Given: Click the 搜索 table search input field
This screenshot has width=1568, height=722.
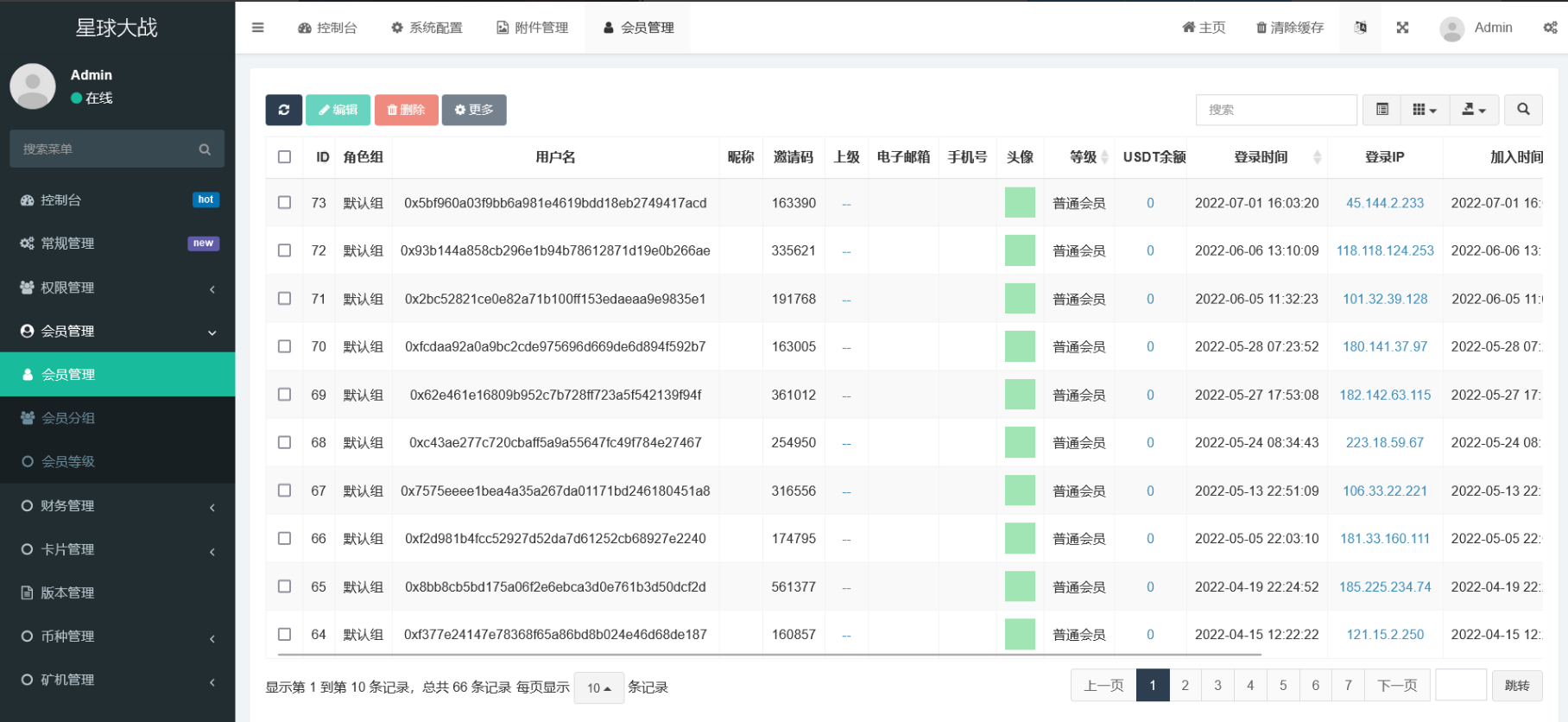Looking at the screenshot, I should pyautogui.click(x=1275, y=110).
